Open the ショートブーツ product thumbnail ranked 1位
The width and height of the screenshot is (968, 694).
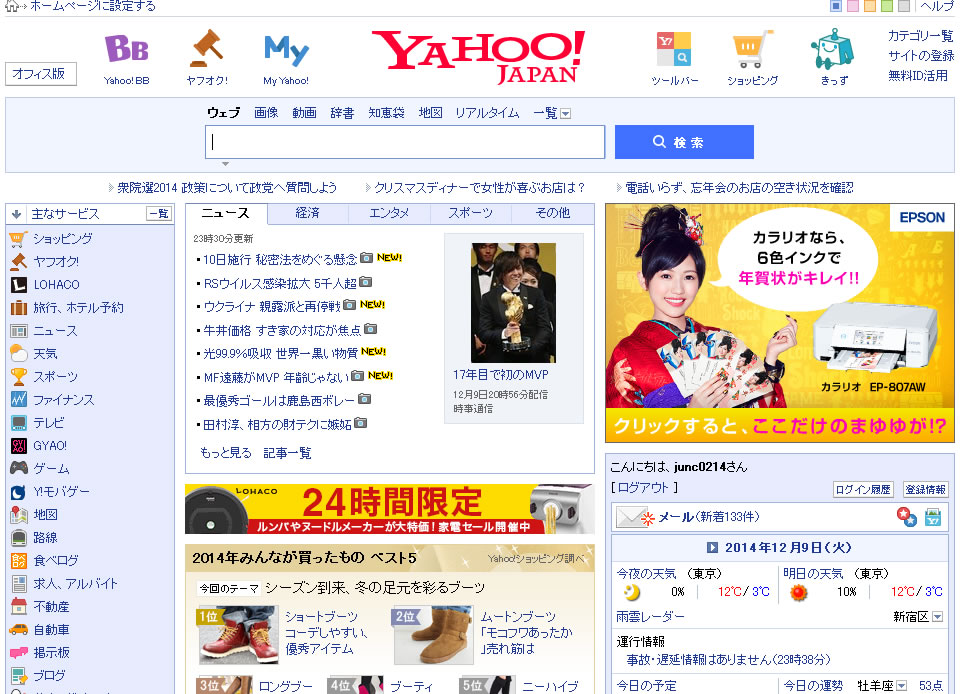238,635
